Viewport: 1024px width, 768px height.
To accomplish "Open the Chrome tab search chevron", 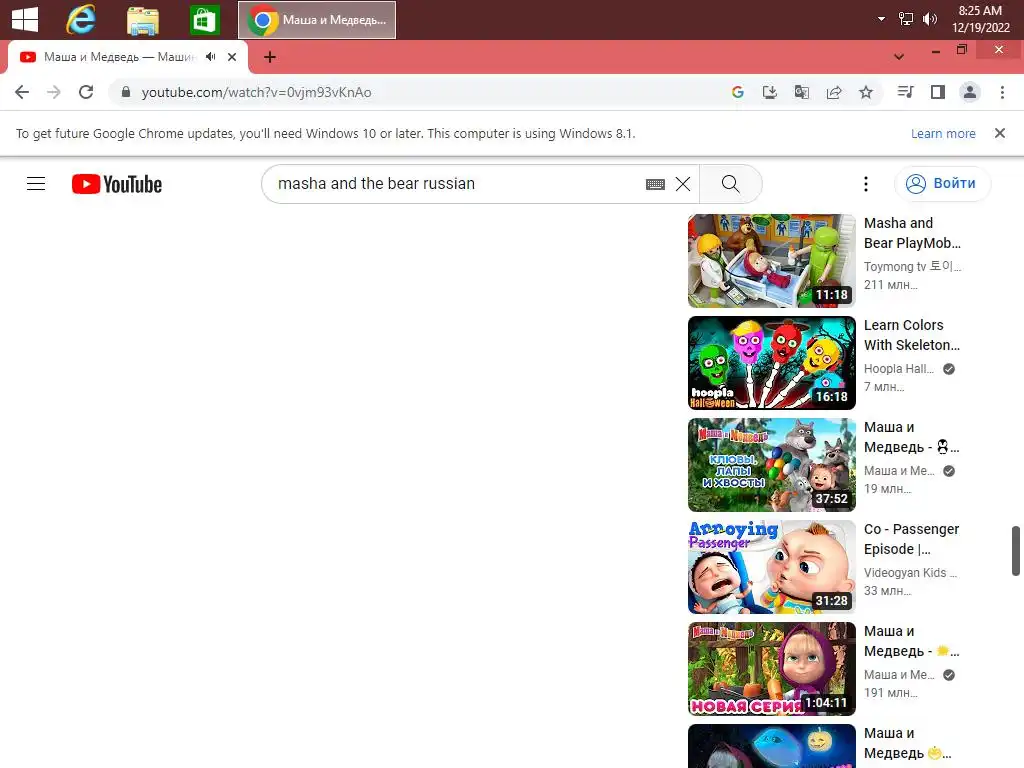I will [899, 57].
